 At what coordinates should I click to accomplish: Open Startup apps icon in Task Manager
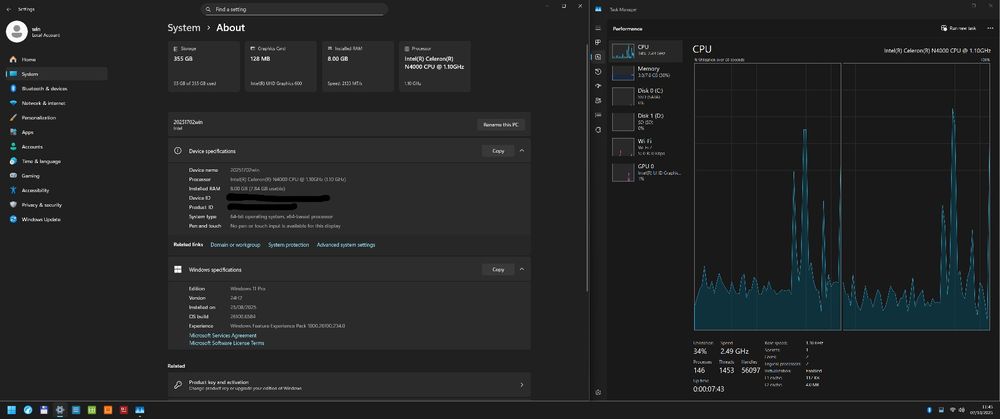click(x=598, y=87)
